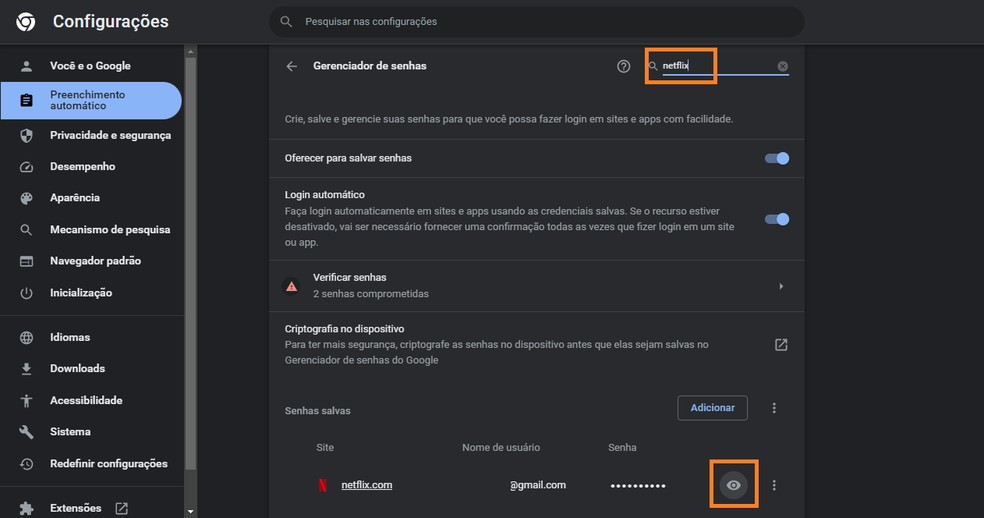
Task: Click the accessibility figure icon in the sidebar
Action: click(x=26, y=401)
